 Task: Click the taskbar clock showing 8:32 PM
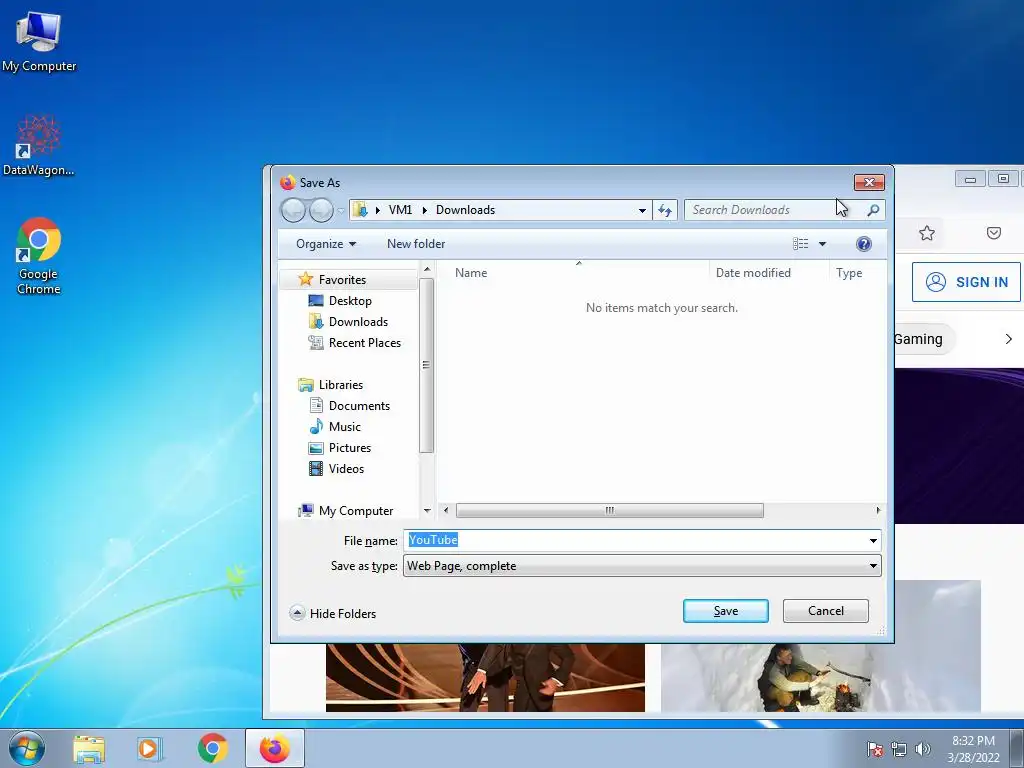pos(973,749)
